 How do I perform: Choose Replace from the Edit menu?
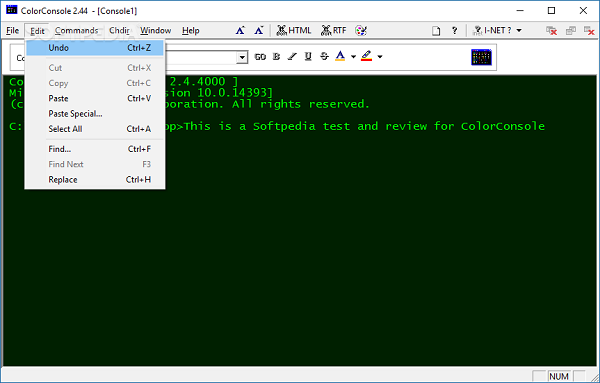coord(95,179)
